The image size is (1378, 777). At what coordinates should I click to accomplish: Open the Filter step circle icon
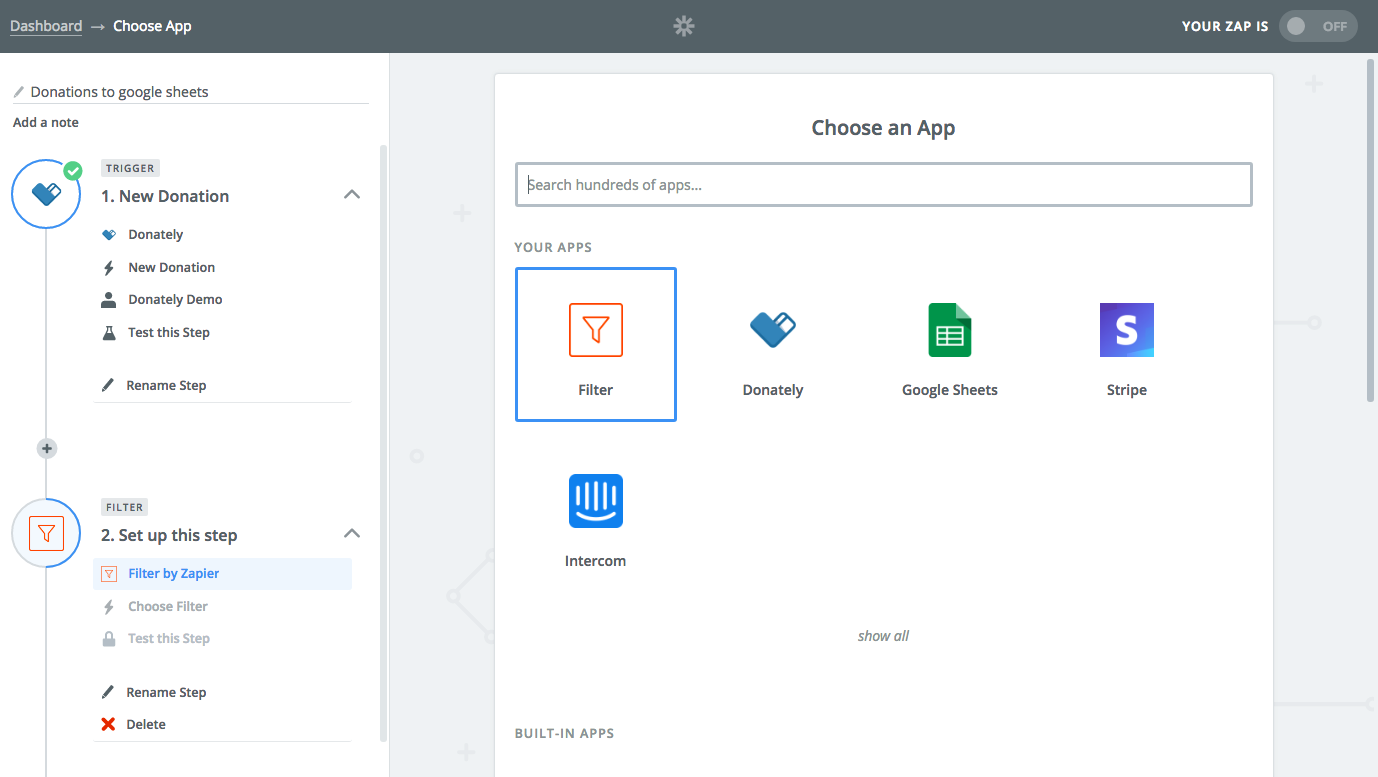[x=46, y=533]
